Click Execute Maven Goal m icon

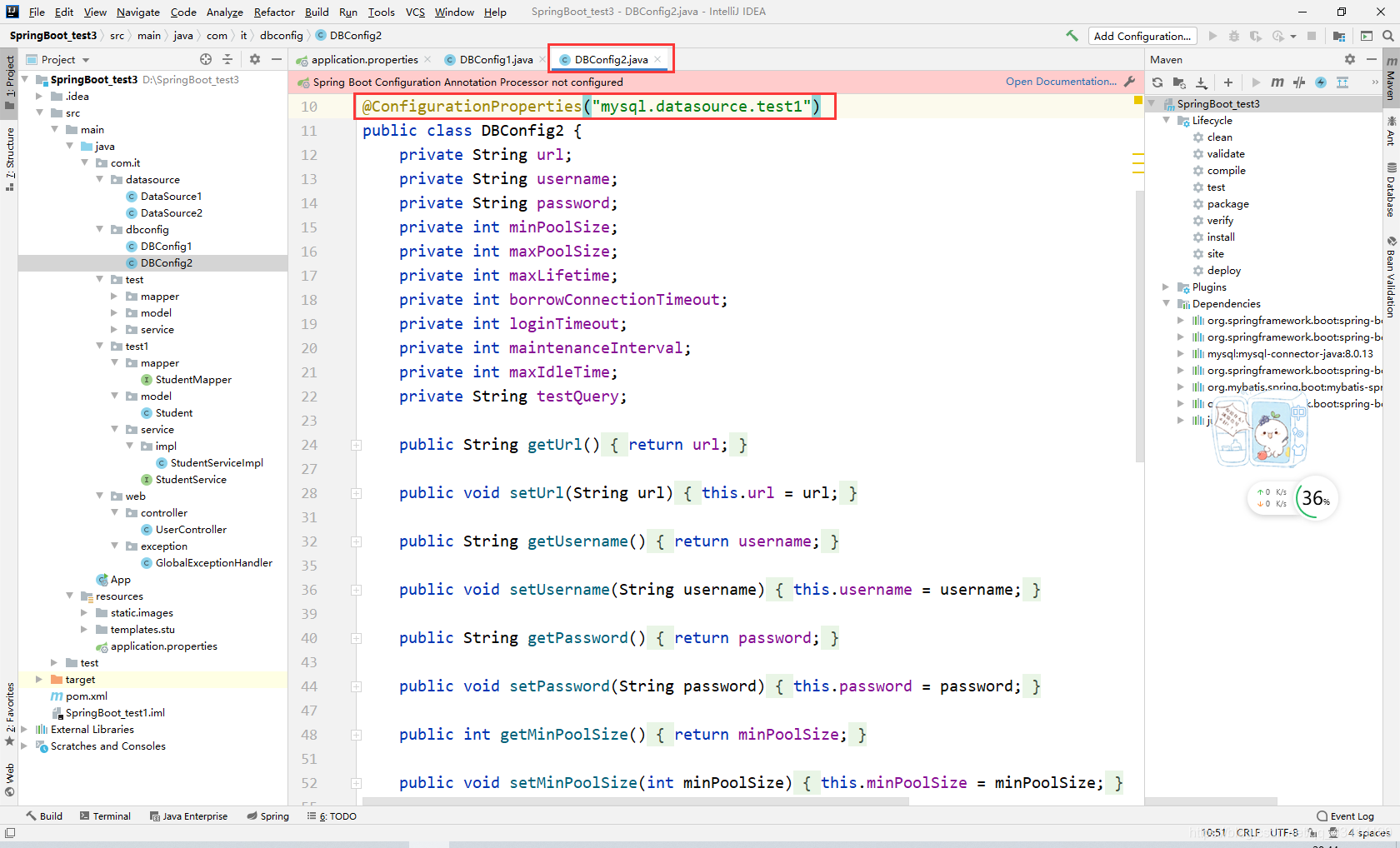click(x=1277, y=82)
